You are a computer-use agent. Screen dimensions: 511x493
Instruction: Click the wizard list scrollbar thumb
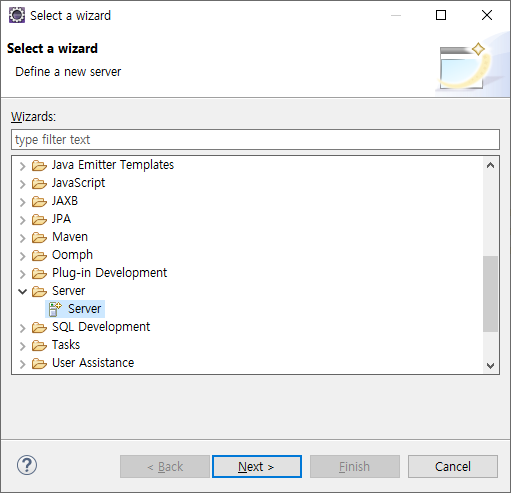(490, 294)
